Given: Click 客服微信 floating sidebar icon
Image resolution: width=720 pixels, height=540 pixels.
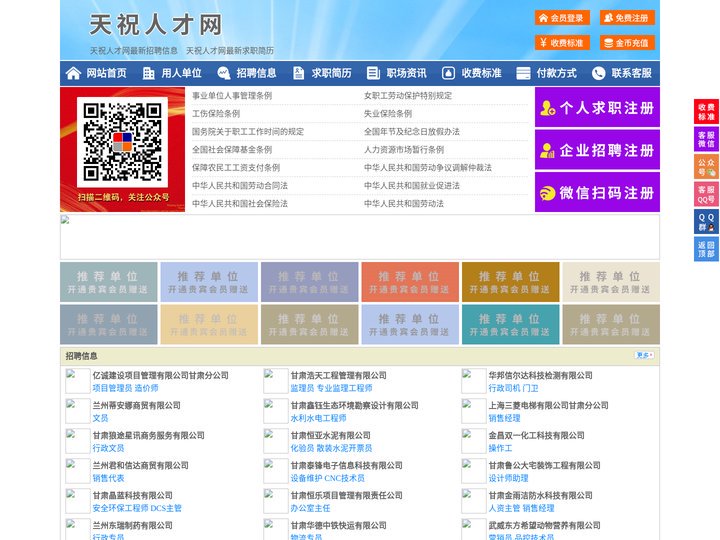Looking at the screenshot, I should (x=706, y=139).
